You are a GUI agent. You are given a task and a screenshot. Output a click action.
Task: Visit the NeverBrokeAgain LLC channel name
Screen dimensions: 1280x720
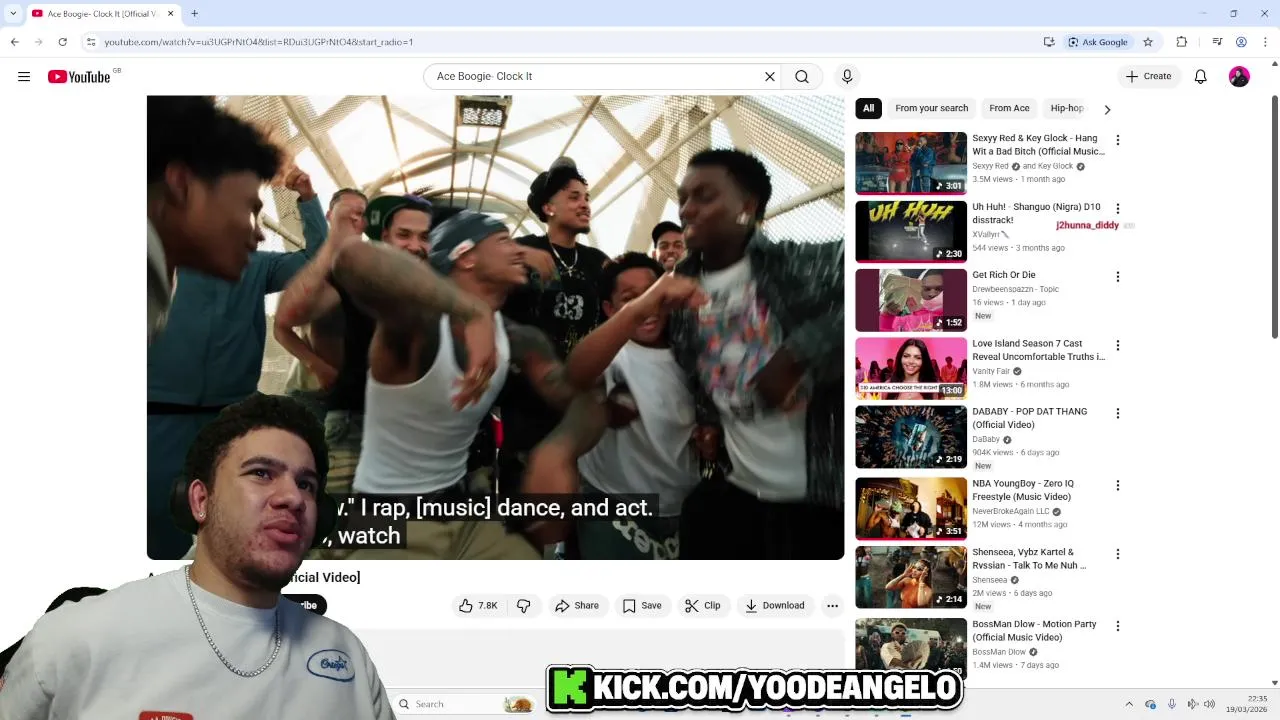[1010, 511]
